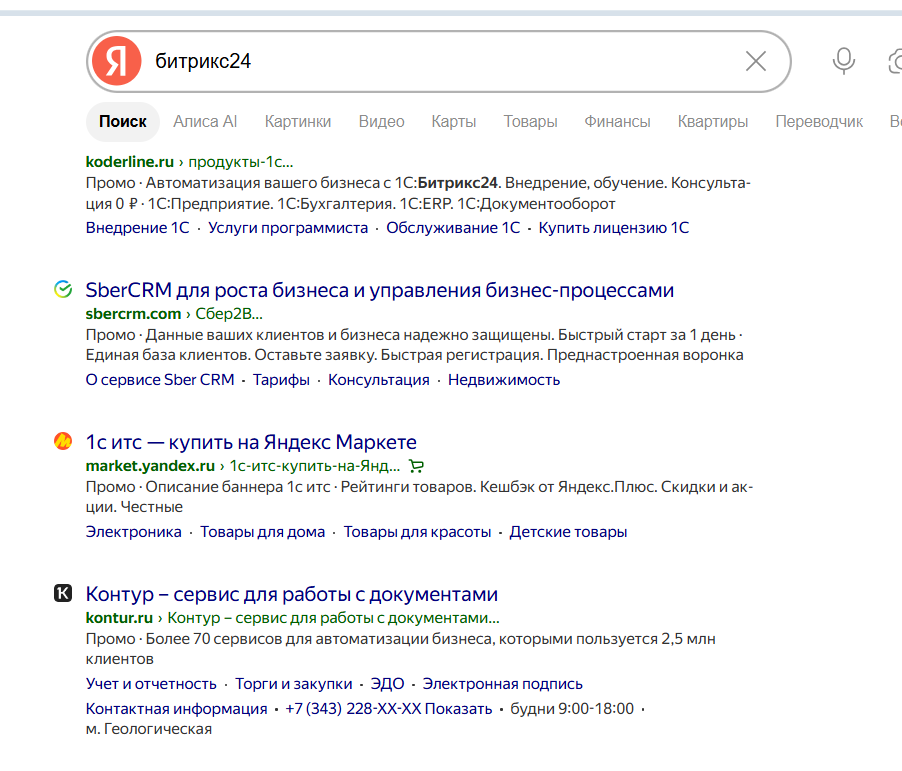The image size is (902, 771).
Task: Switch to the Алиса AI tab
Action: pos(205,121)
